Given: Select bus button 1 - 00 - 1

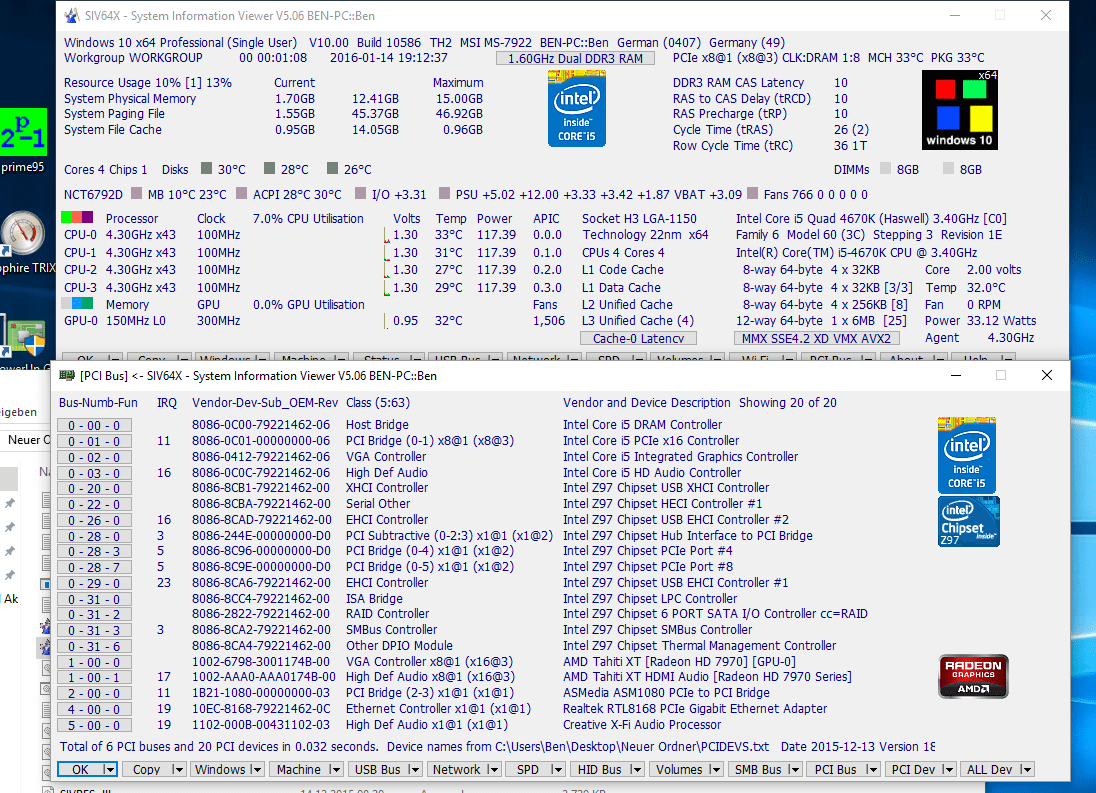Looking at the screenshot, I should coord(94,678).
